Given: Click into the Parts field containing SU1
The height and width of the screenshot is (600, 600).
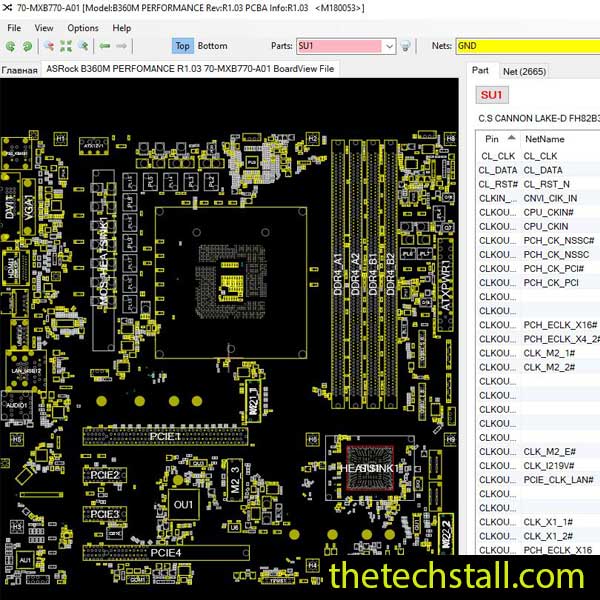Looking at the screenshot, I should pyautogui.click(x=339, y=46).
